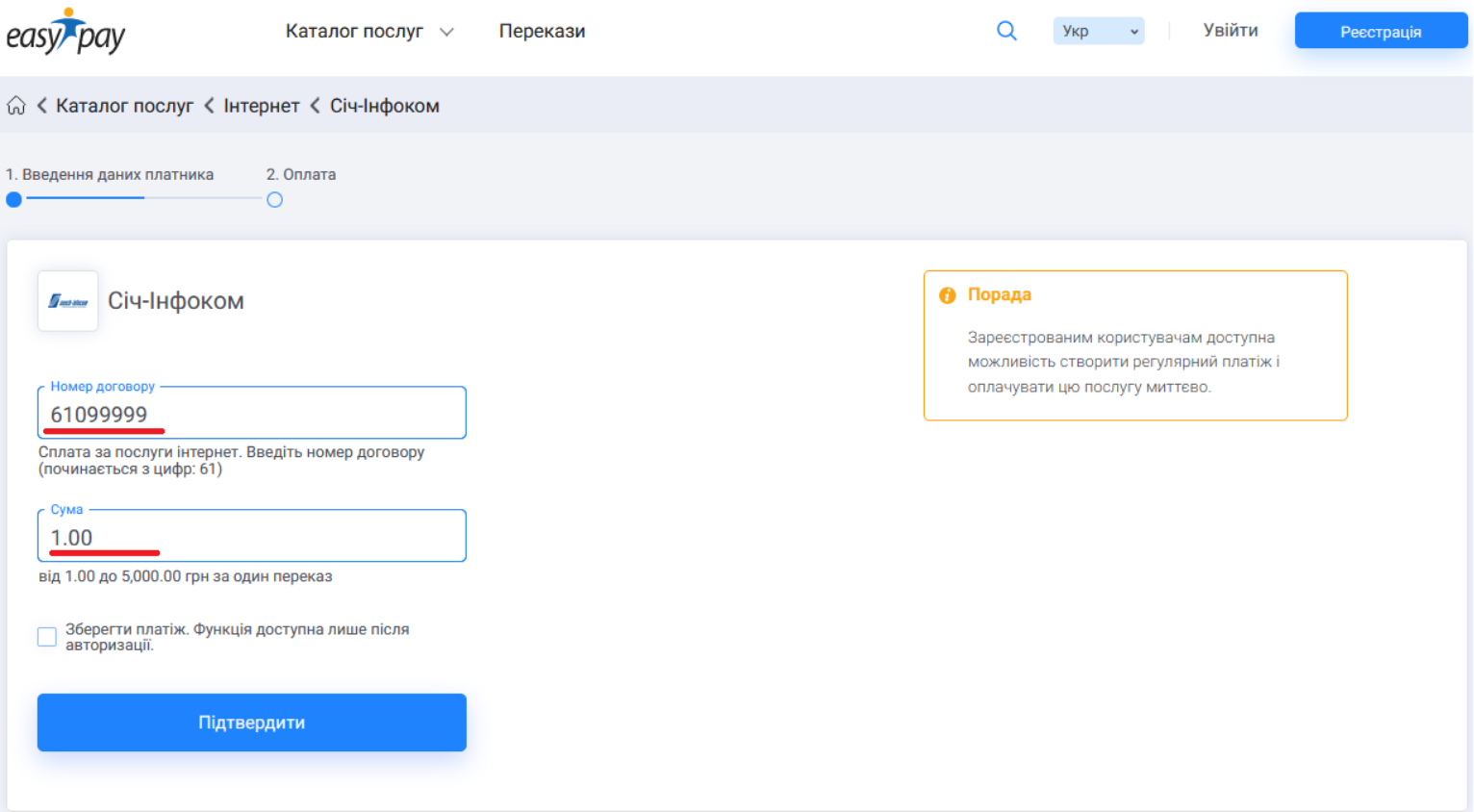Open Каталог послуг breadcrumb link
Image resolution: width=1474 pixels, height=812 pixels.
124,106
